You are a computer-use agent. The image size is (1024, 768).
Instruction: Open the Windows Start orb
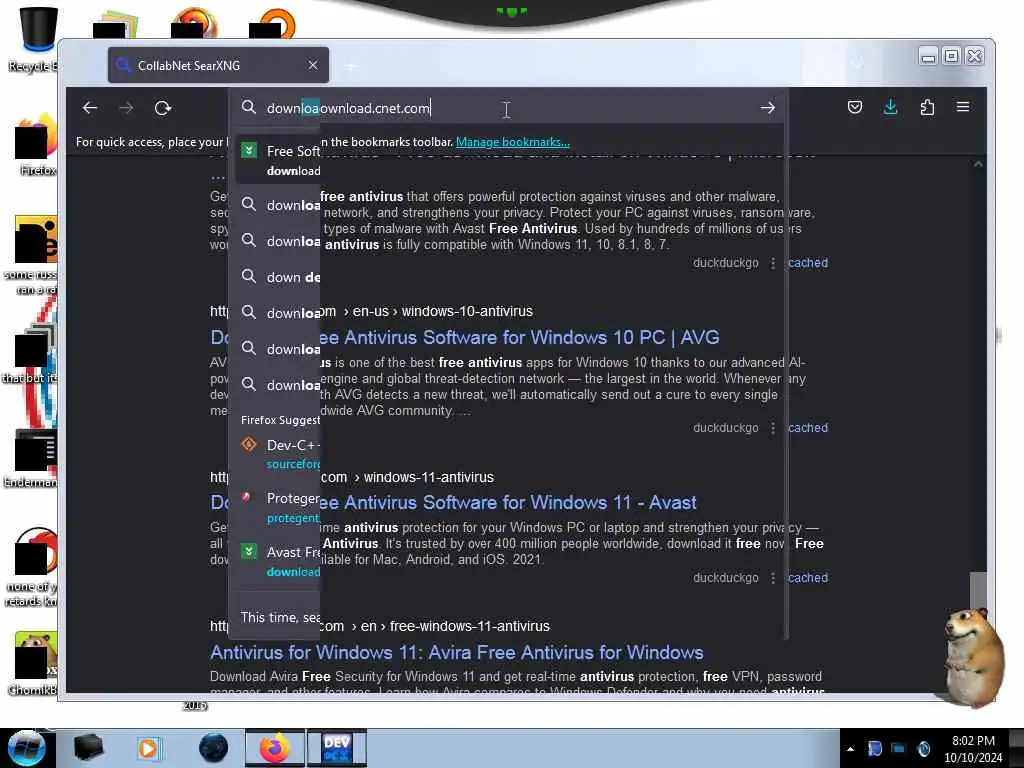(26, 748)
